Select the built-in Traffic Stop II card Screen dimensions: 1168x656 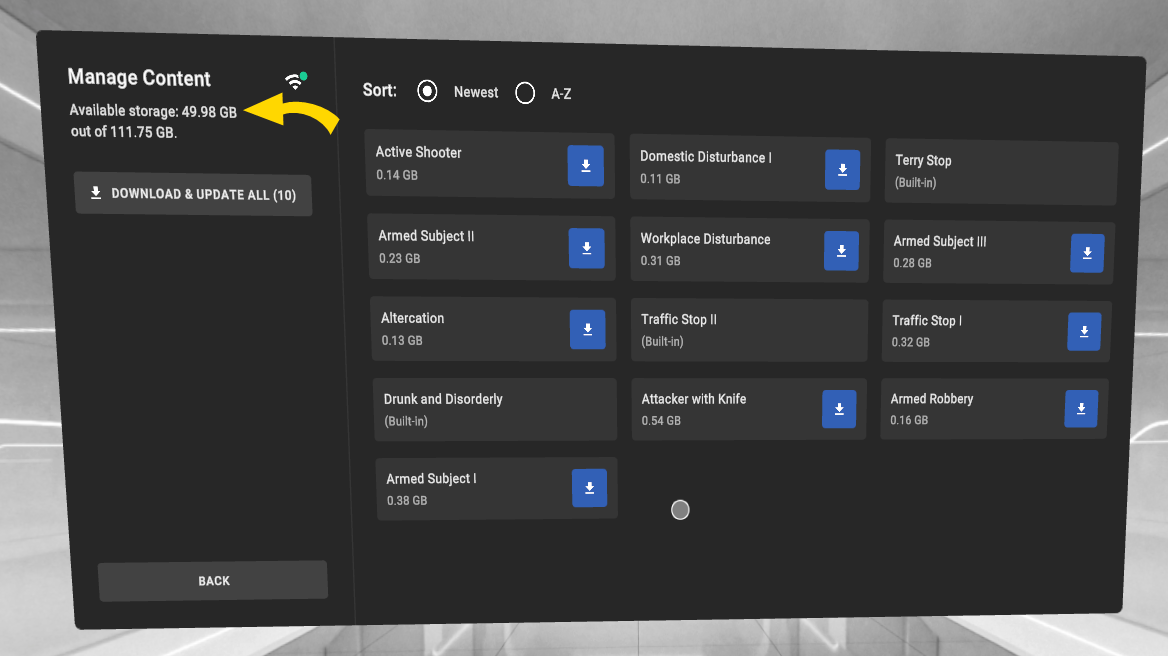[749, 330]
